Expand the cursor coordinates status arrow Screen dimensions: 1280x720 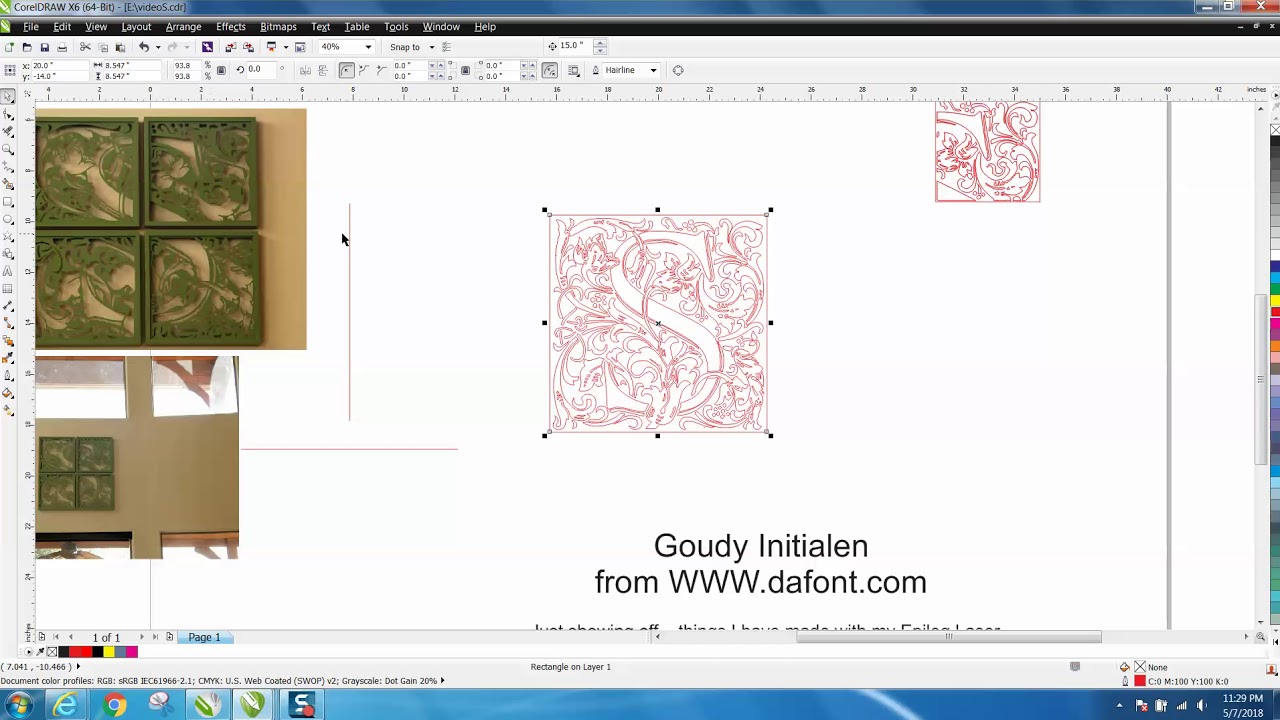[78, 667]
